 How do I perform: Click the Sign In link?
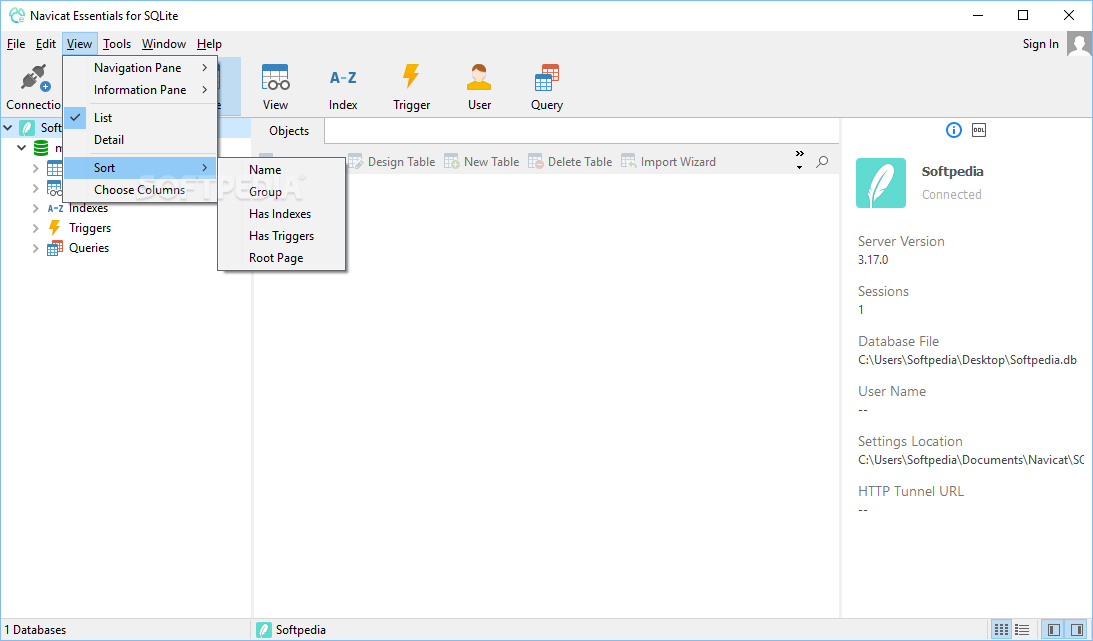(1040, 44)
